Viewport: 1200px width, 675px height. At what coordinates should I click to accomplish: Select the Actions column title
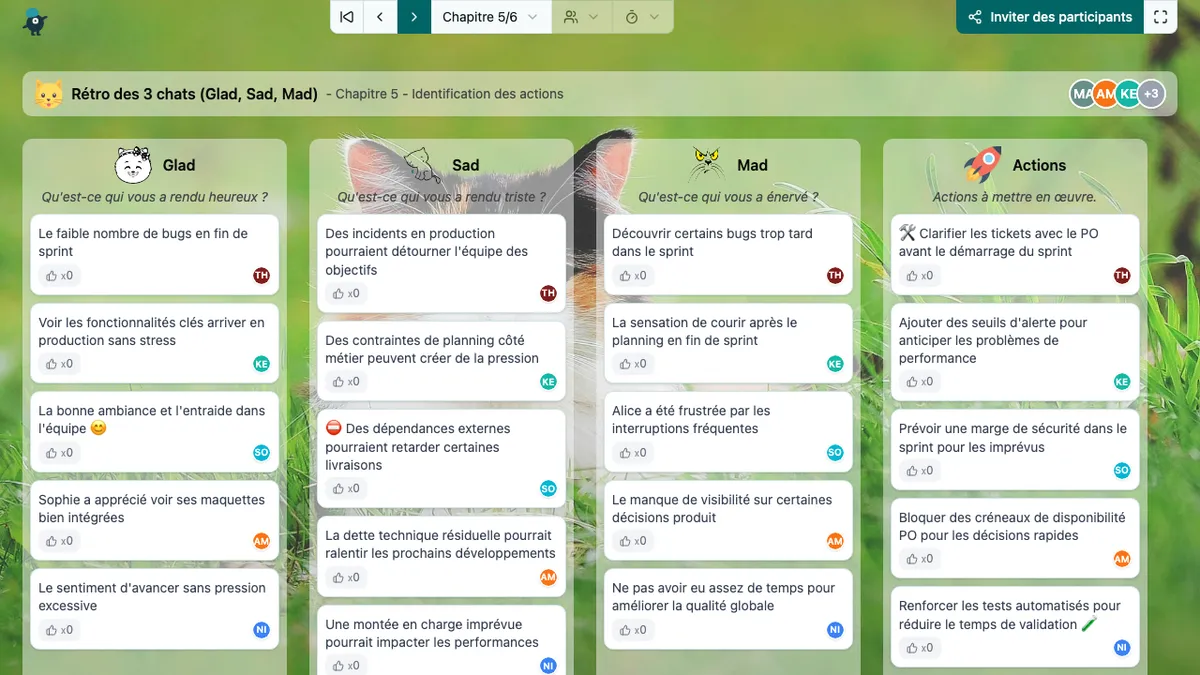click(x=1039, y=165)
